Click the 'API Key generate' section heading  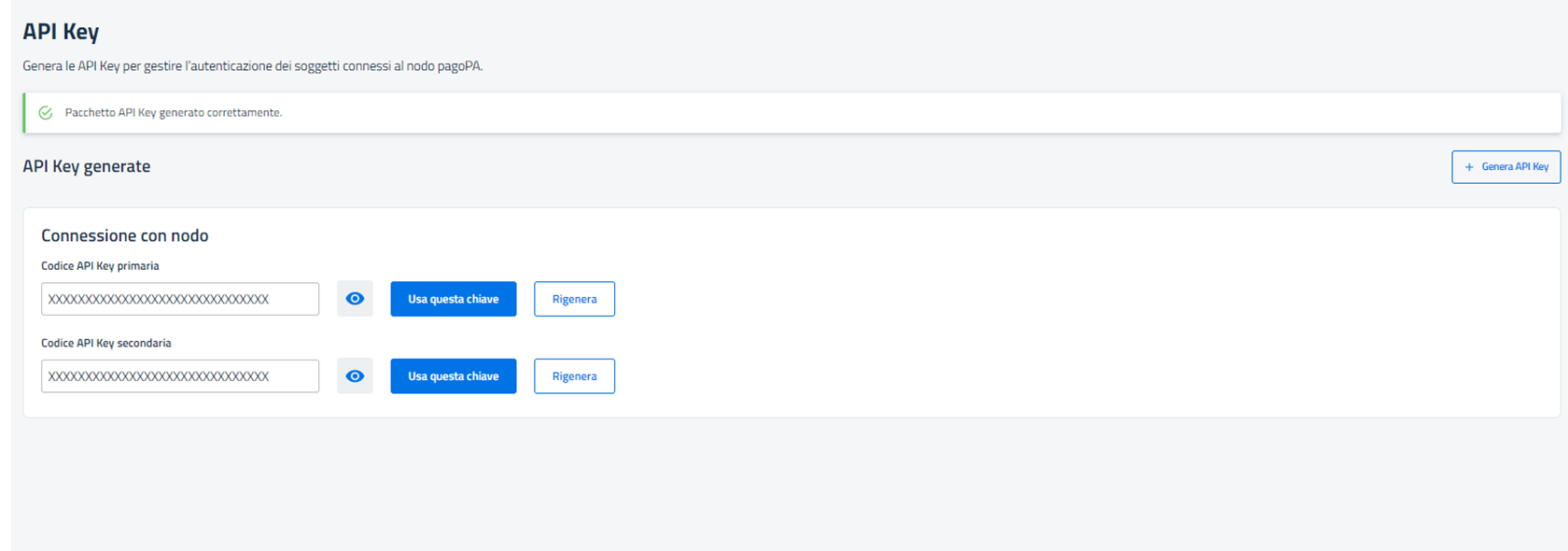(x=87, y=166)
